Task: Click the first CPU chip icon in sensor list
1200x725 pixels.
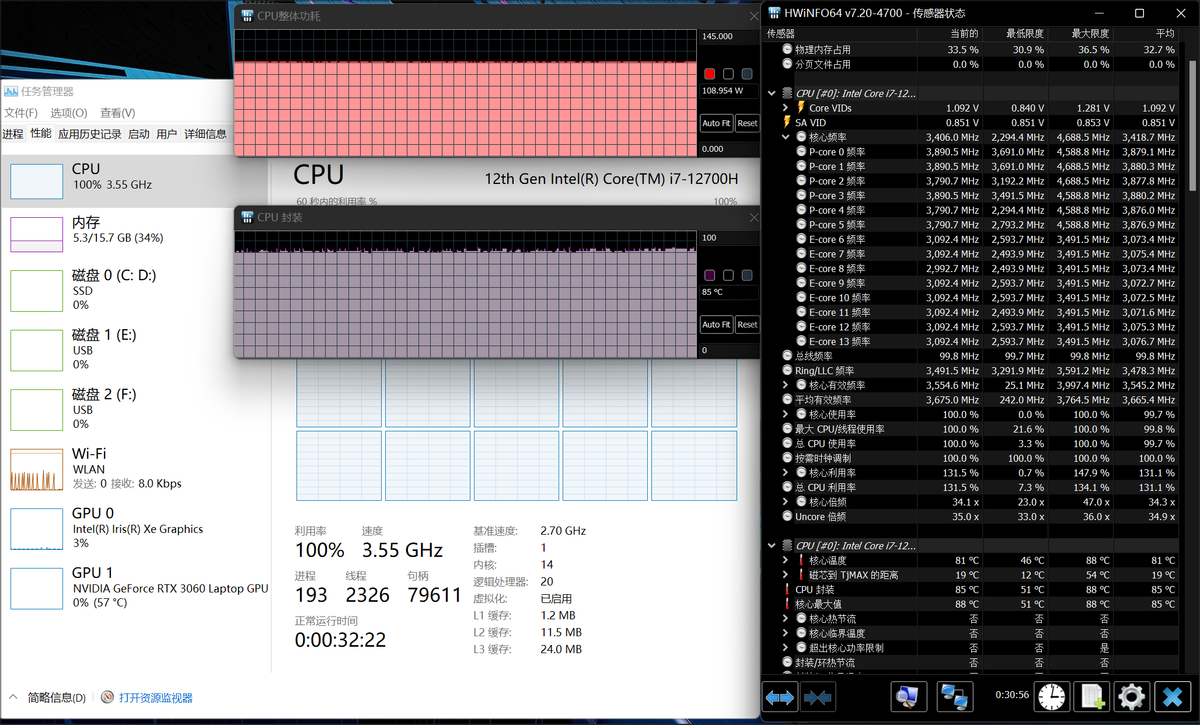Action: pos(787,93)
